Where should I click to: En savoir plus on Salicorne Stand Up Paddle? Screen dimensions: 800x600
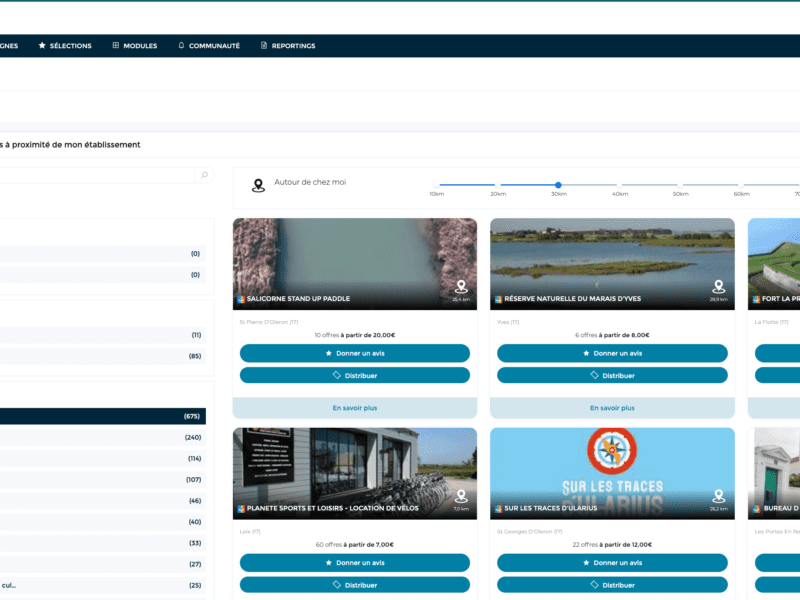tap(355, 408)
